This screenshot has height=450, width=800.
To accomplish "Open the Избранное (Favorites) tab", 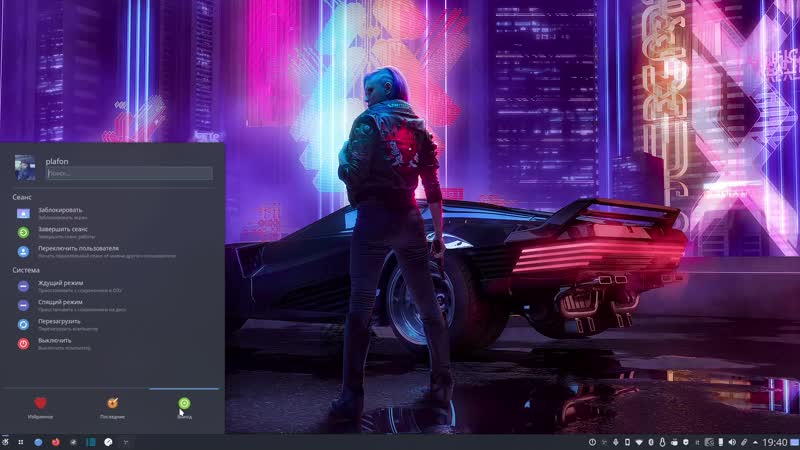I will point(40,408).
